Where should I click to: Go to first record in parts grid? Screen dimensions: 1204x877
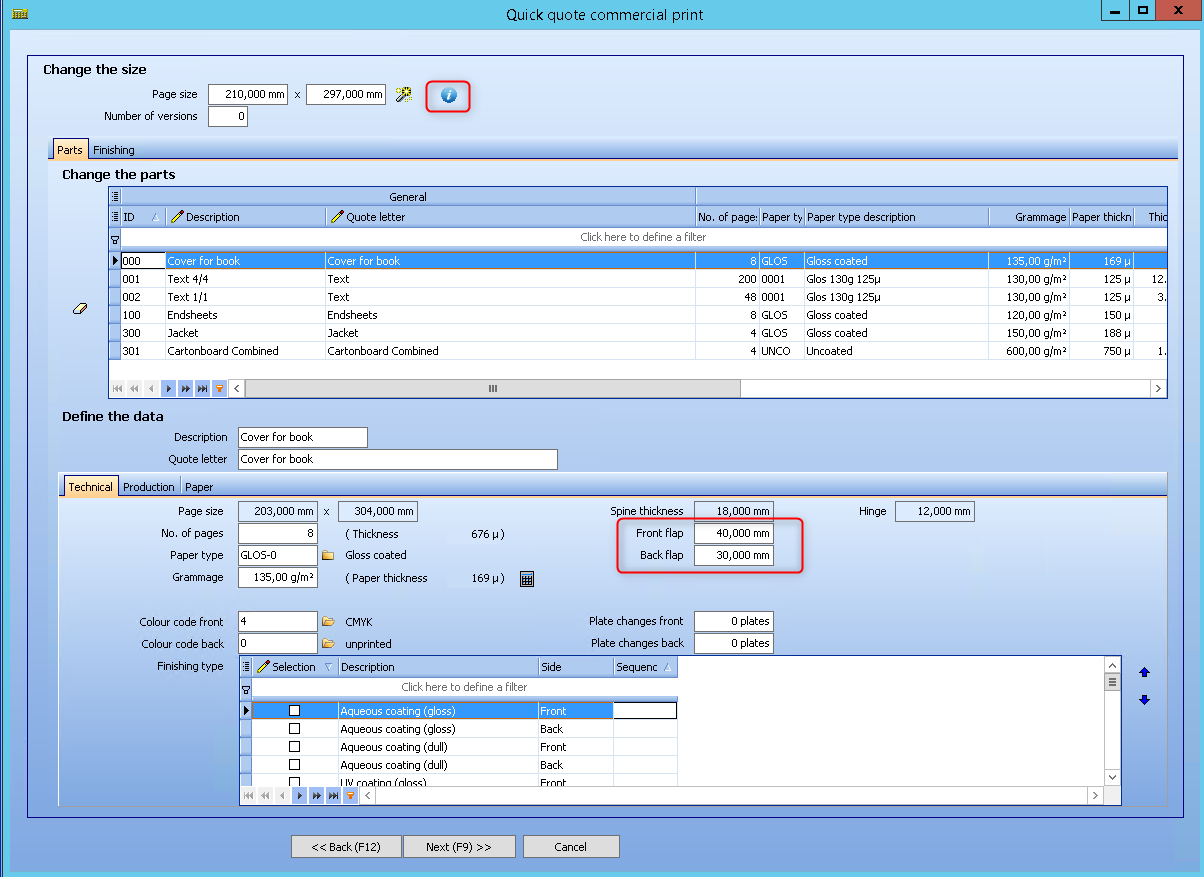click(117, 388)
